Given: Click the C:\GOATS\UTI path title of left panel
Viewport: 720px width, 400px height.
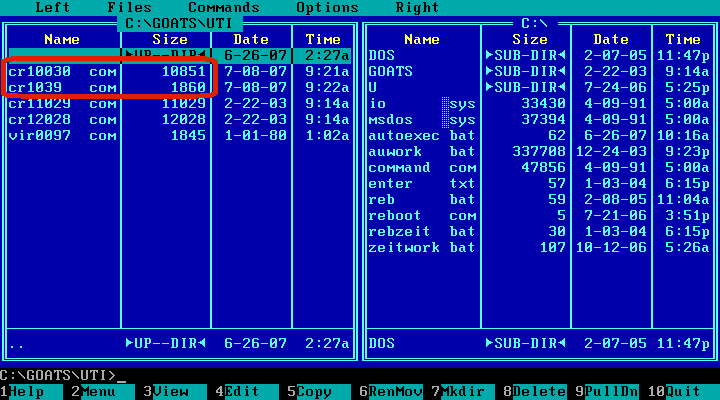Looking at the screenshot, I should [x=179, y=23].
